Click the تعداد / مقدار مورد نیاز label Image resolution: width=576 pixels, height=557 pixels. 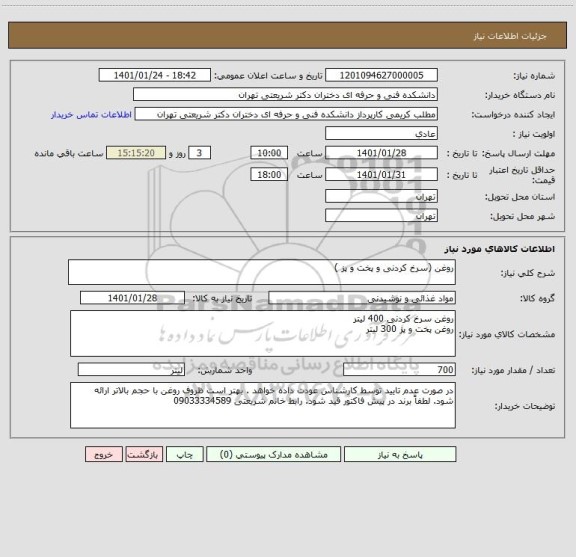click(513, 370)
